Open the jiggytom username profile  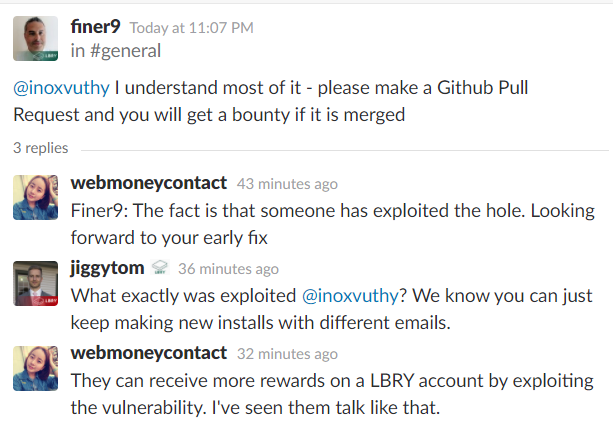point(107,268)
